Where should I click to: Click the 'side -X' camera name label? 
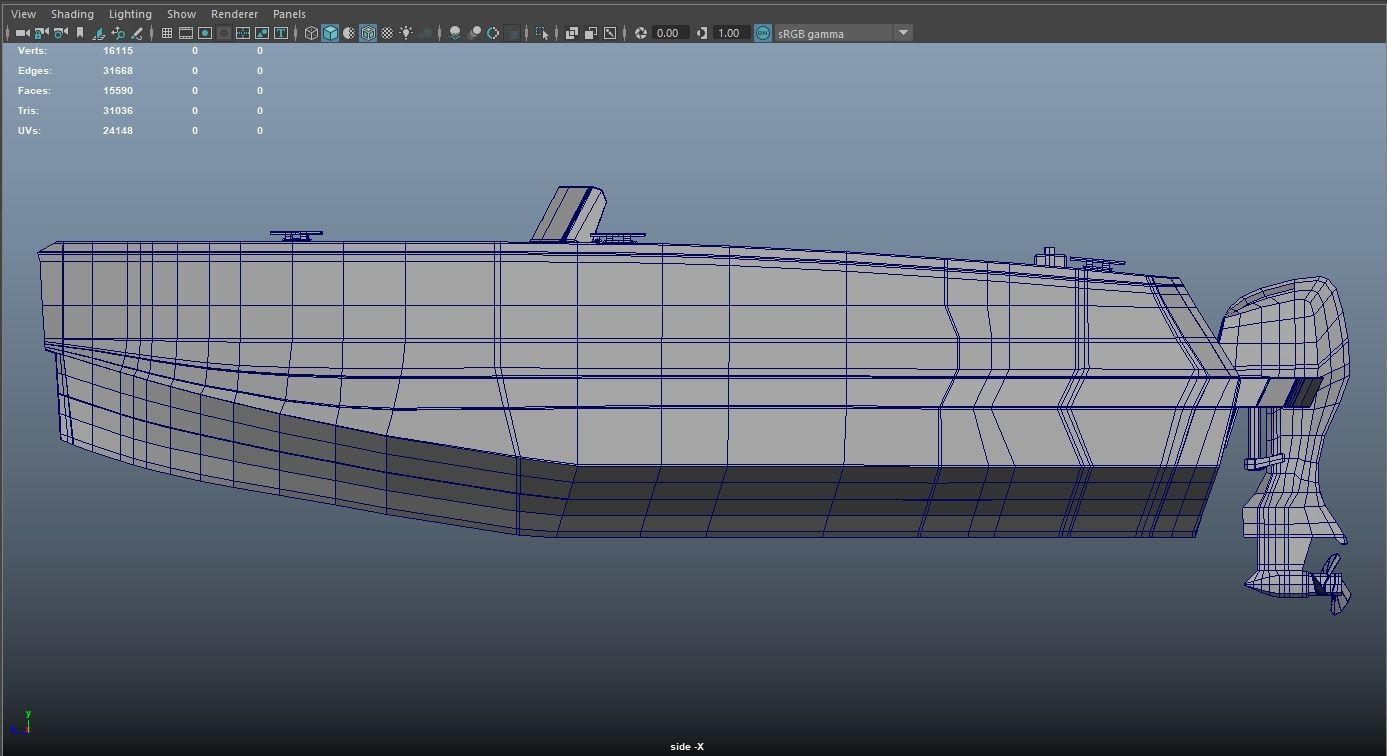(687, 746)
